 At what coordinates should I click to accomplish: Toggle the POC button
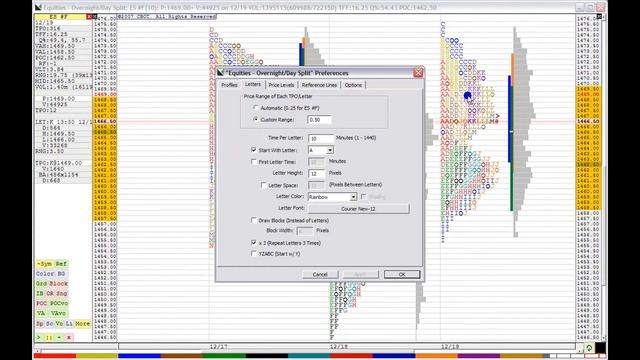click(42, 304)
